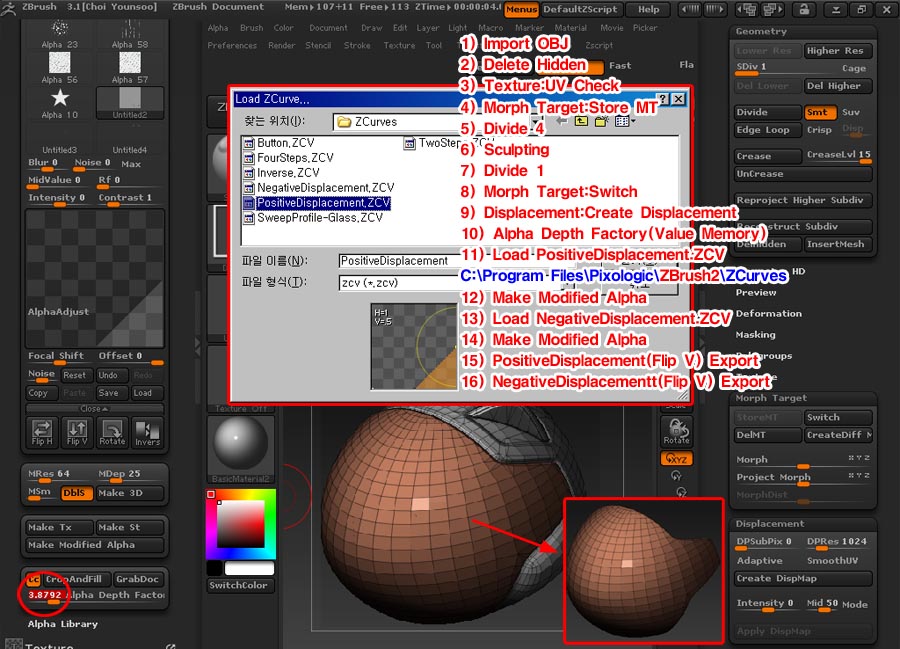Open the Document menu
Screen dimensions: 900x649
pyautogui.click(x=328, y=28)
